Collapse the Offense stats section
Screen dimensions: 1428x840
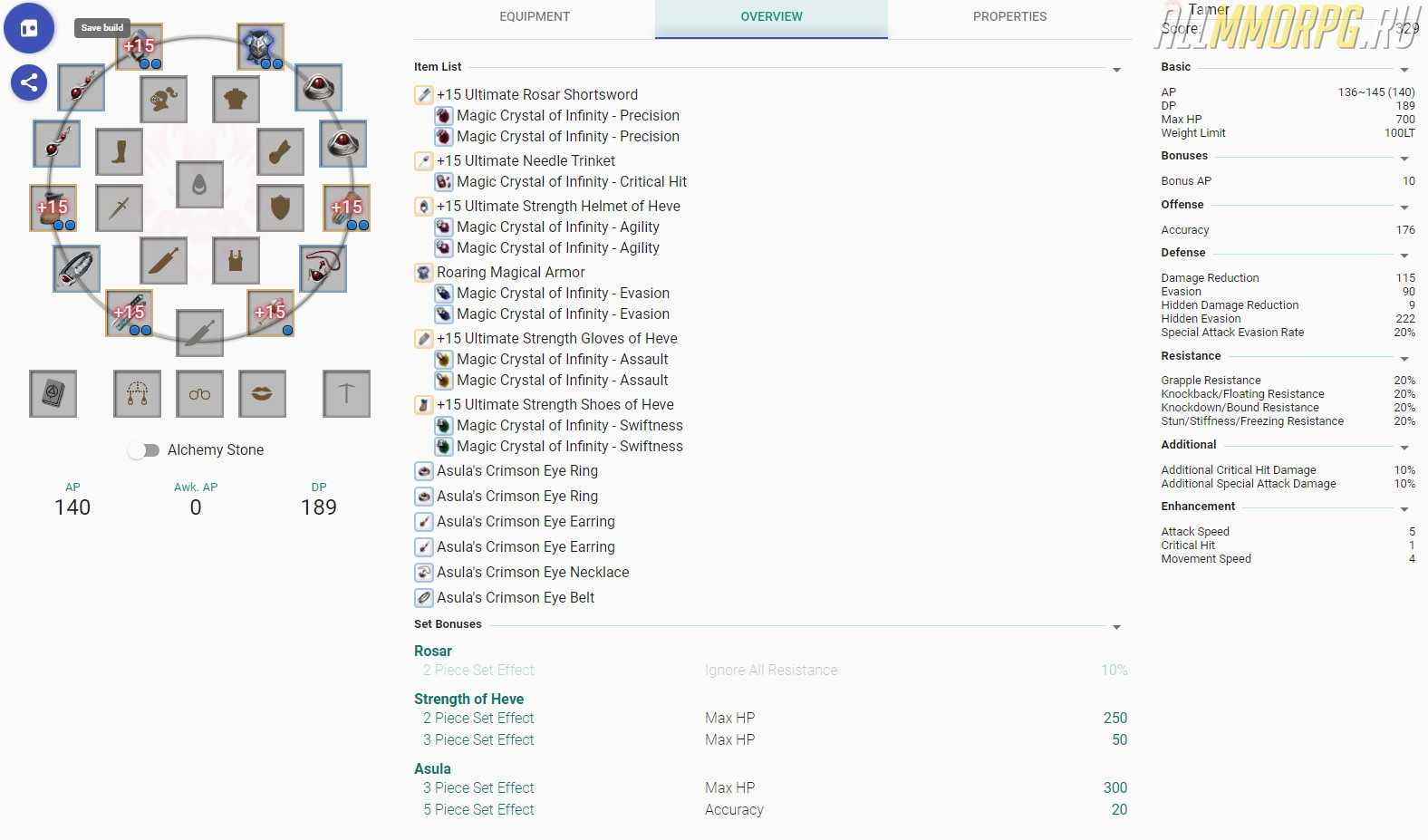coord(1404,208)
